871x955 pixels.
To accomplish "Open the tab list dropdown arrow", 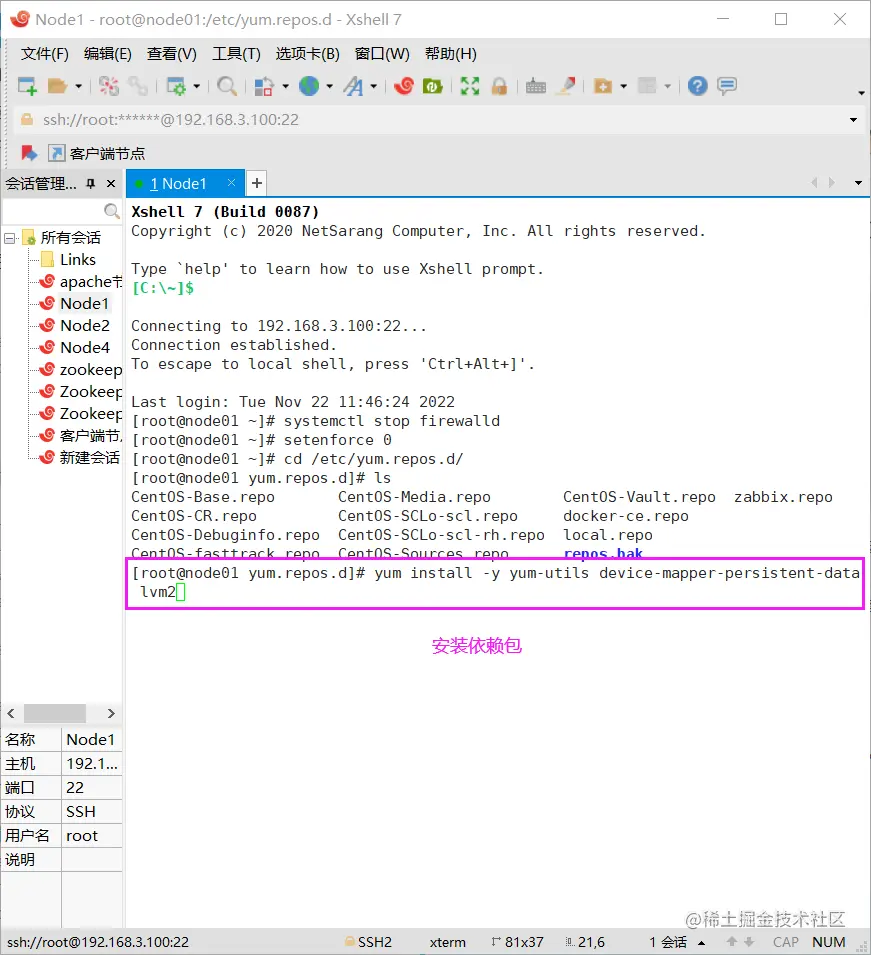I will pos(858,183).
